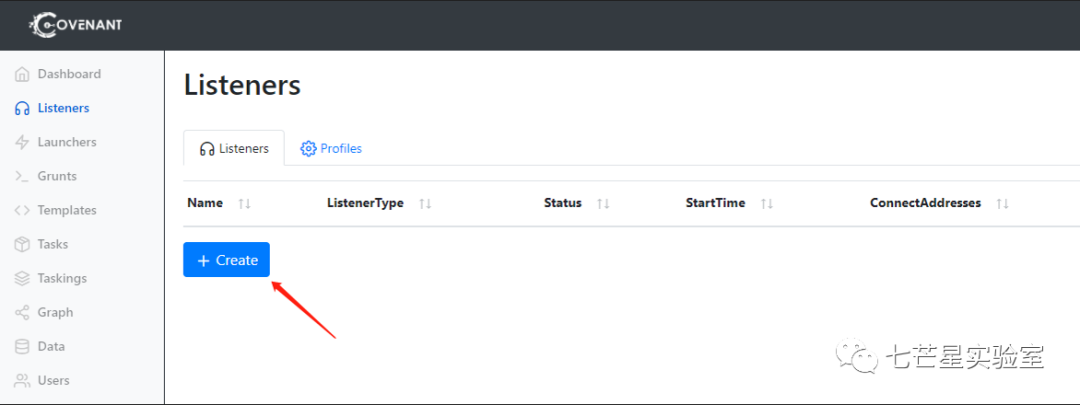Screen dimensions: 1080x405
Task: Click the Taskings layers icon
Action: 22,278
